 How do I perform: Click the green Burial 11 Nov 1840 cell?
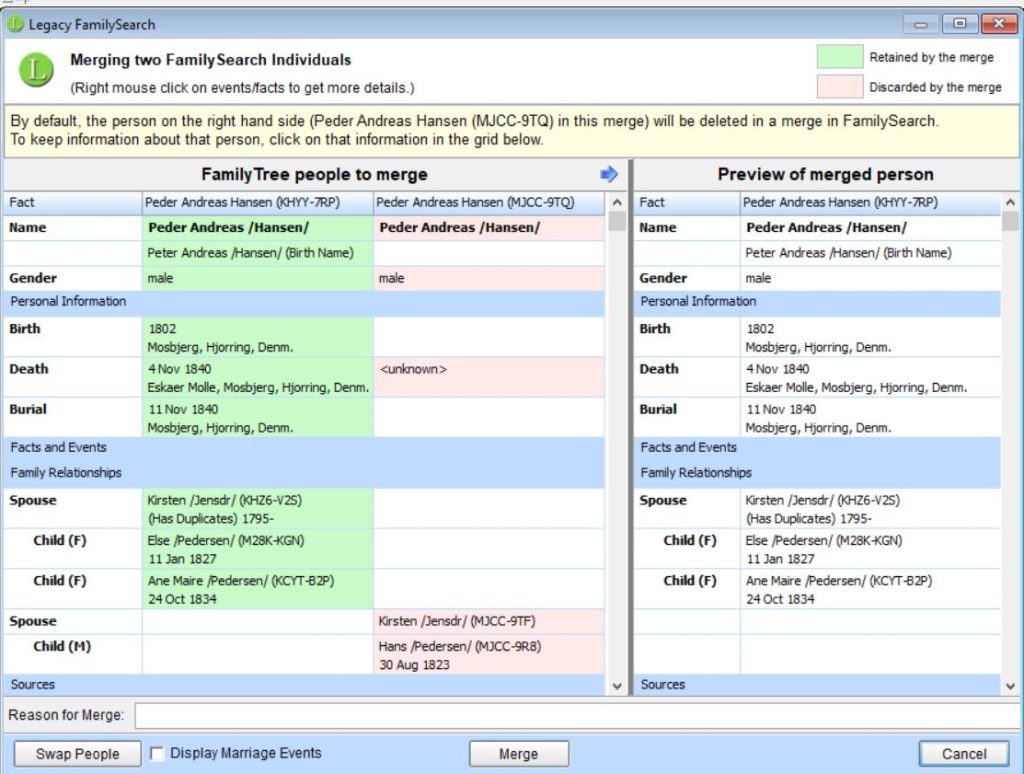[x=258, y=418]
